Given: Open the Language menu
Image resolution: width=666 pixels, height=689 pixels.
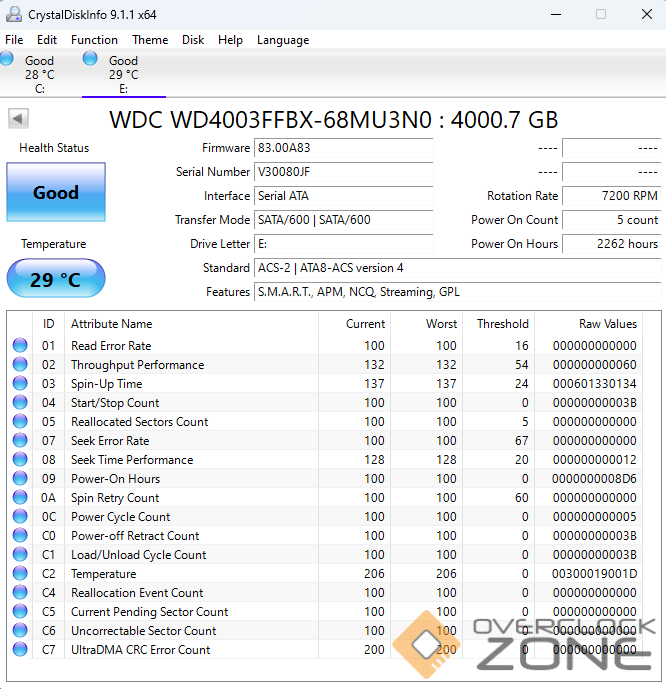Looking at the screenshot, I should pyautogui.click(x=283, y=40).
